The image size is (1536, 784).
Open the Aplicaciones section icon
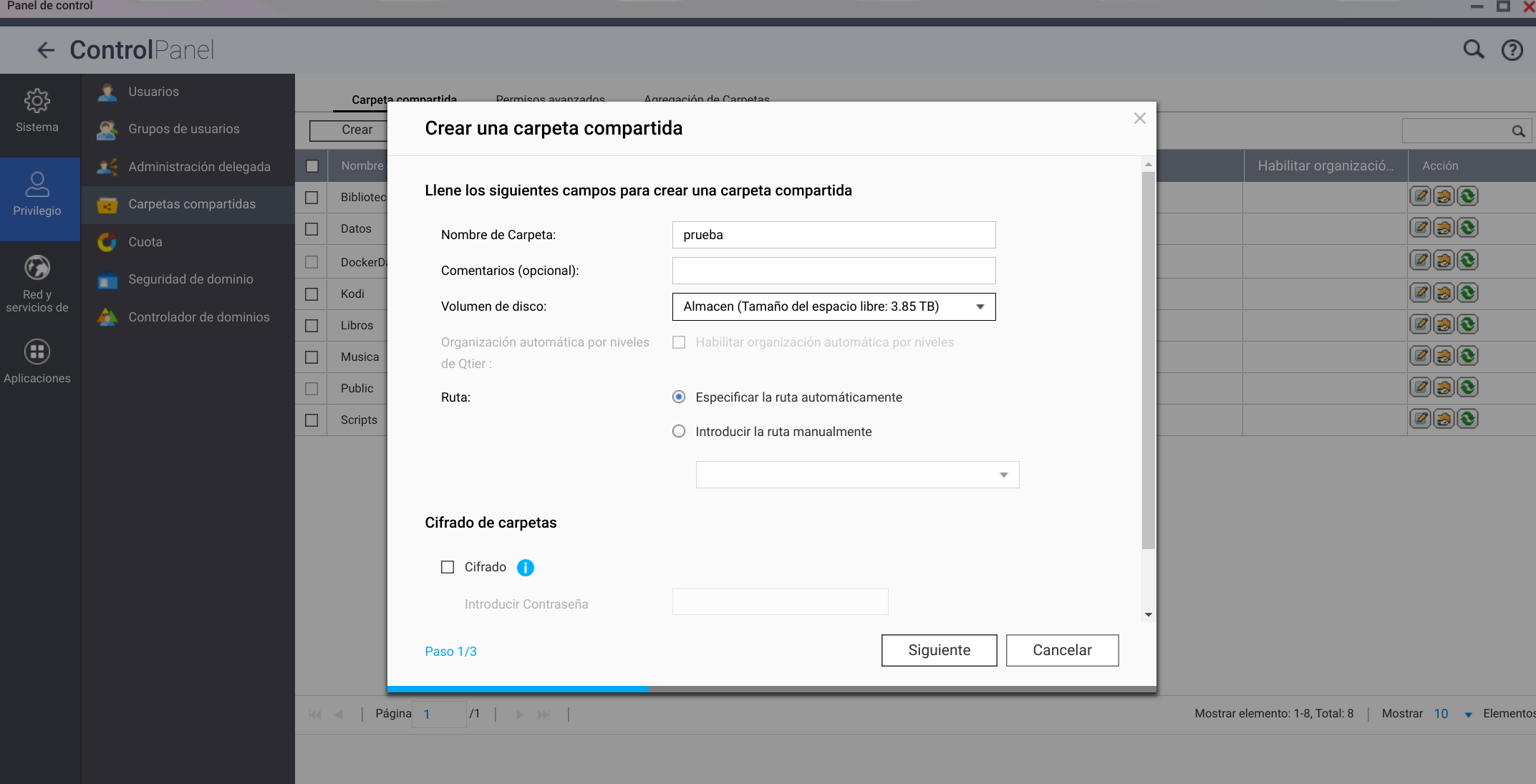37,352
